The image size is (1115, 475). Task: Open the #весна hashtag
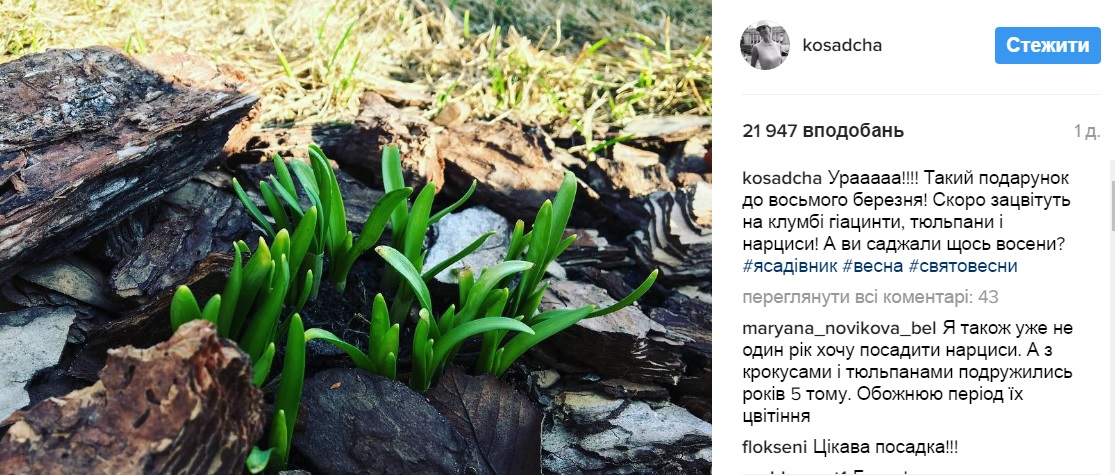873,265
